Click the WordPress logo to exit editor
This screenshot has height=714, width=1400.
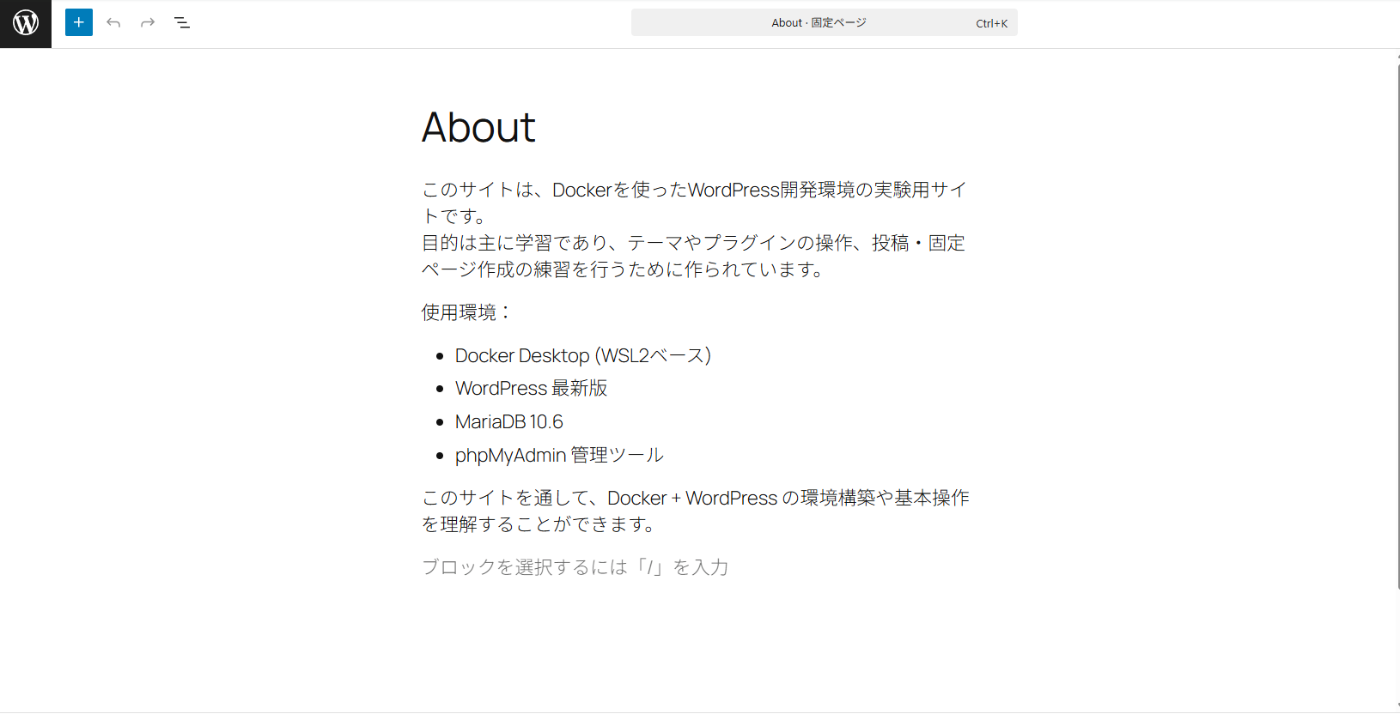pyautogui.click(x=25, y=23)
